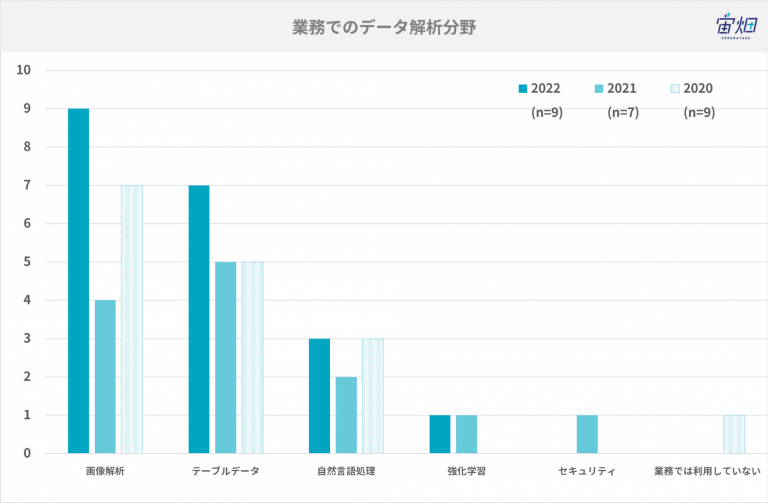The width and height of the screenshot is (768, 503).
Task: Click the Sorabatake logo in the corner
Action: 737,25
